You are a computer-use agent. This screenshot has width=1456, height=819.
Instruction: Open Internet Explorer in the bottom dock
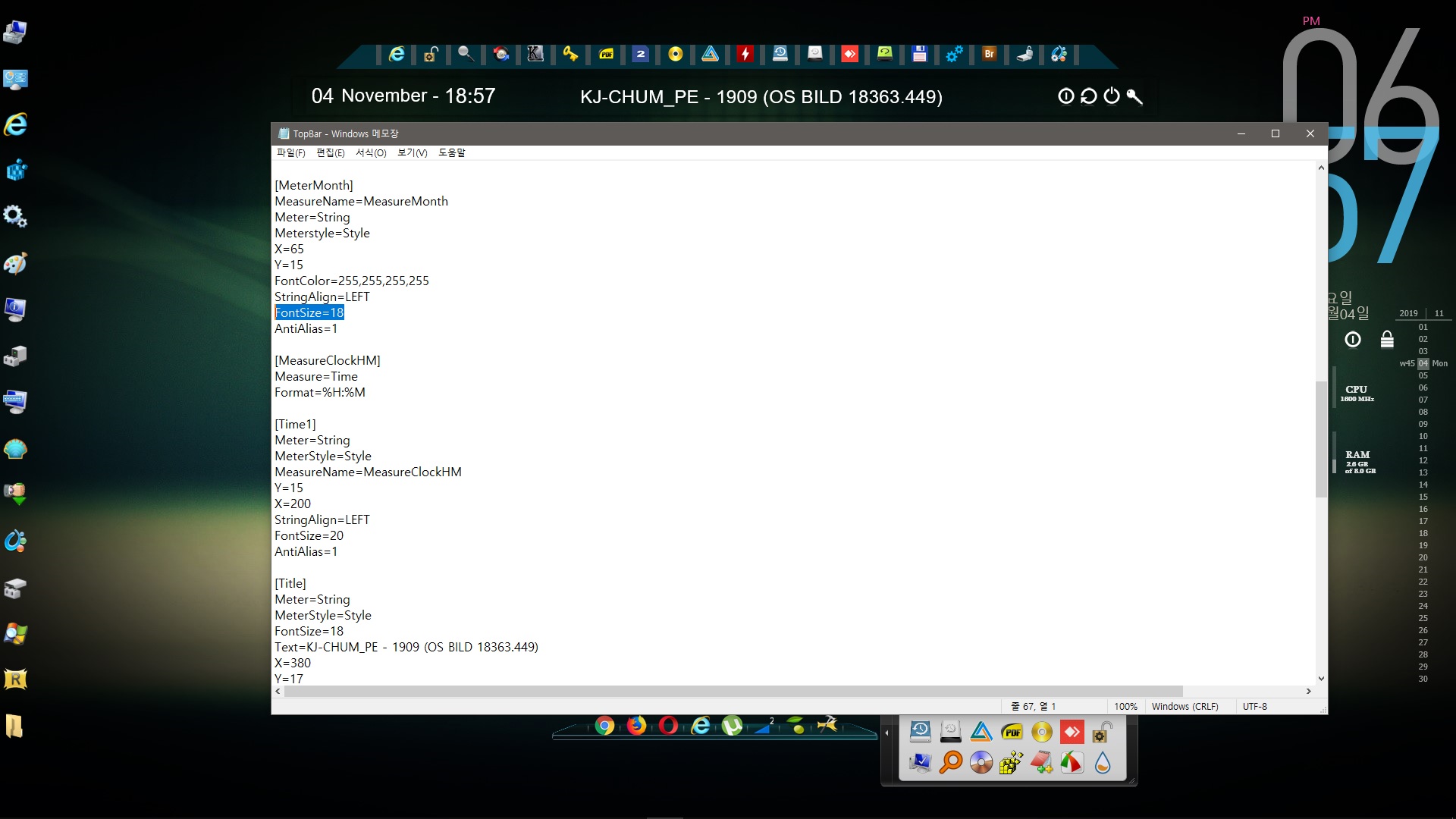tap(701, 726)
